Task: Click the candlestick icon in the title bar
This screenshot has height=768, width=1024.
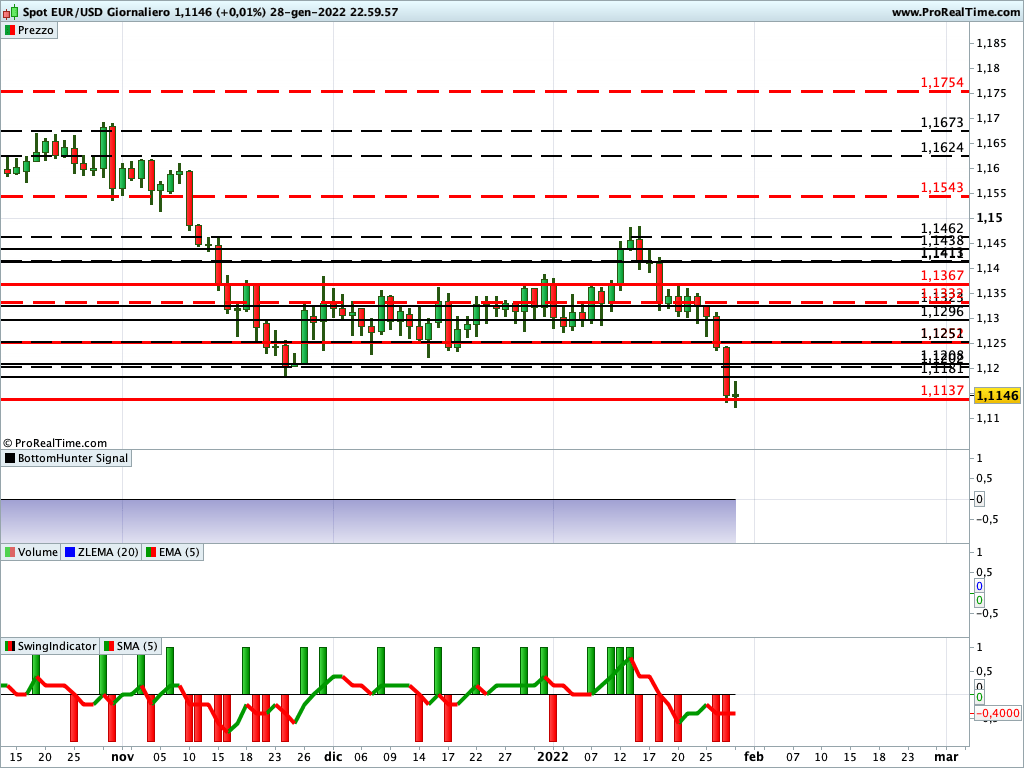Action: (9, 12)
